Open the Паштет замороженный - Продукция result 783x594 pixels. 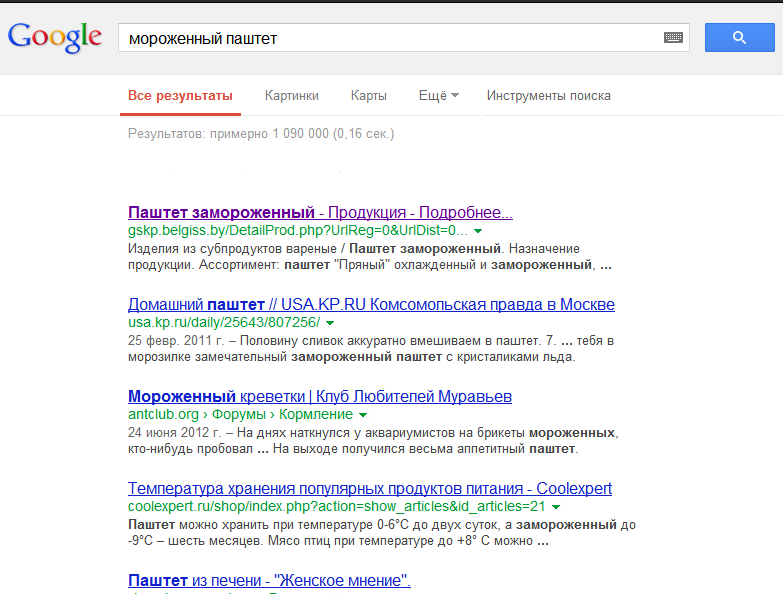(320, 213)
